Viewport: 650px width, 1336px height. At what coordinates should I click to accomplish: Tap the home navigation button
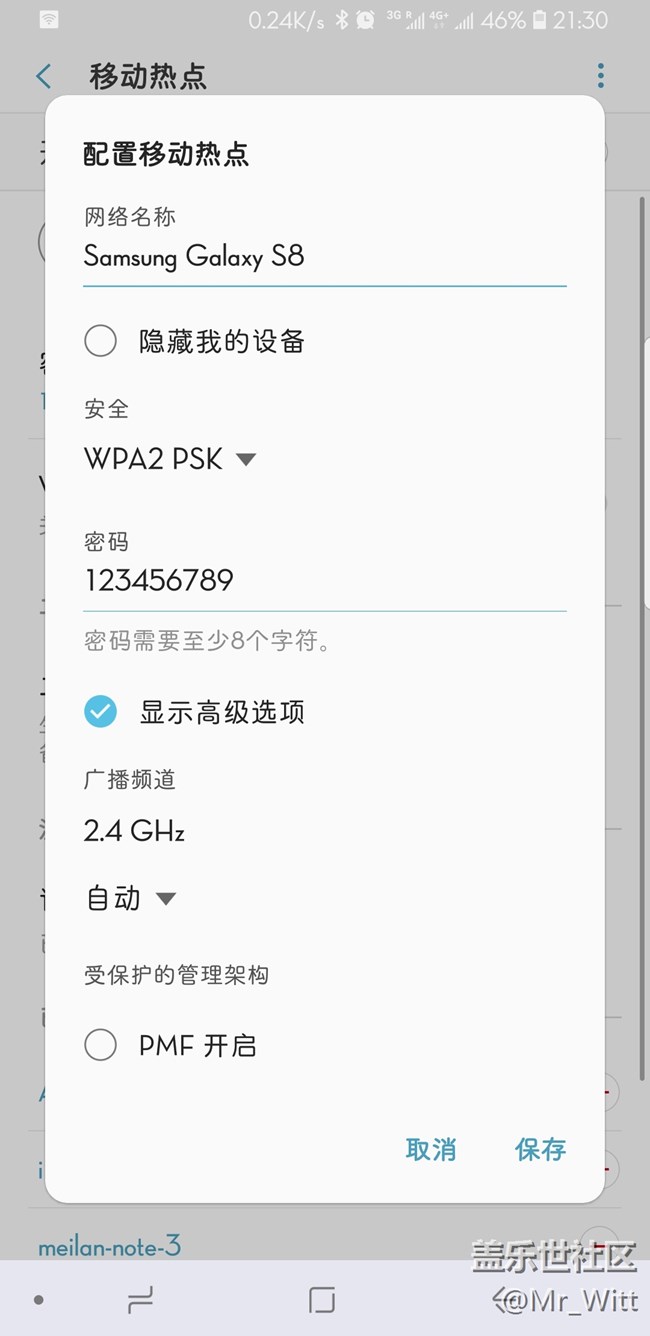point(322,1299)
